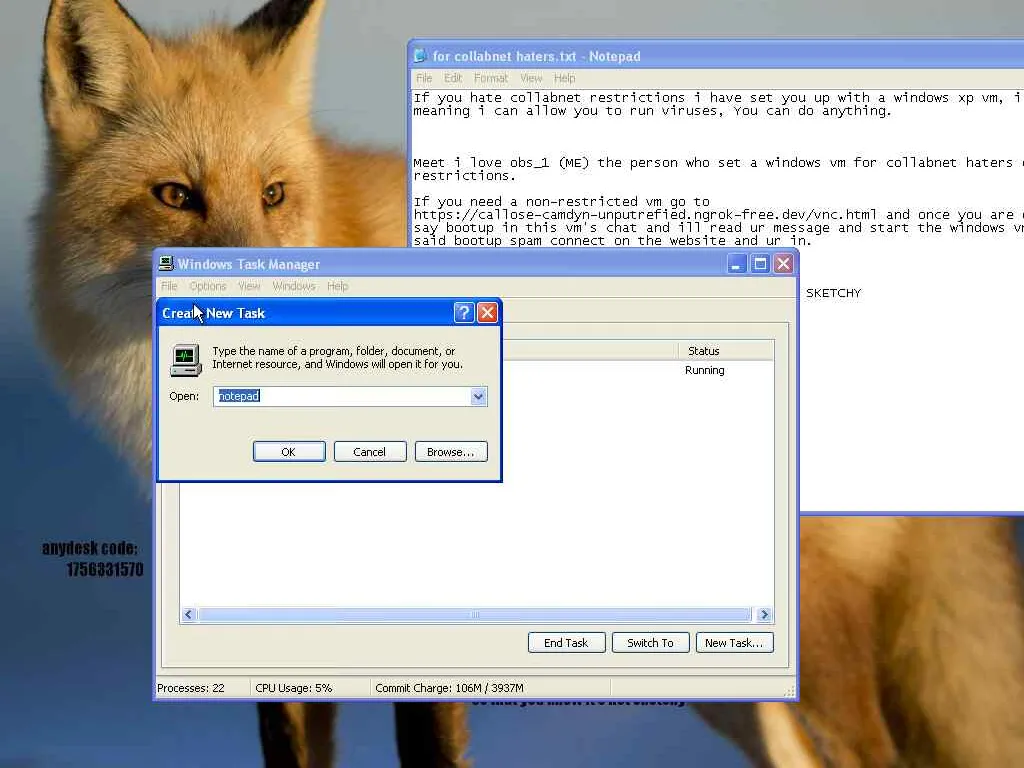Click Switch To button
The height and width of the screenshot is (768, 1024).
click(x=650, y=643)
